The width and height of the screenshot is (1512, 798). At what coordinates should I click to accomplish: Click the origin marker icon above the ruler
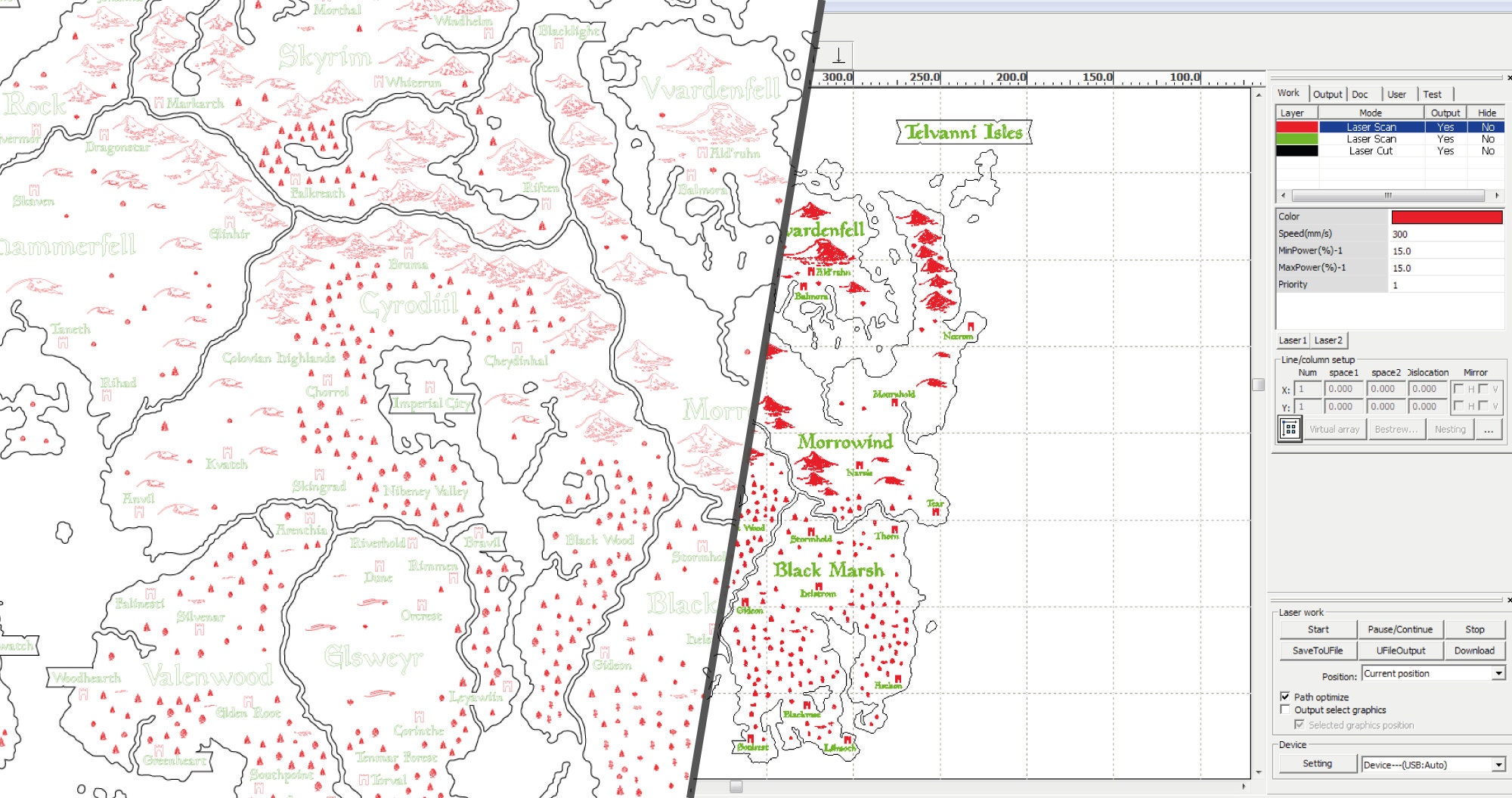pos(838,55)
